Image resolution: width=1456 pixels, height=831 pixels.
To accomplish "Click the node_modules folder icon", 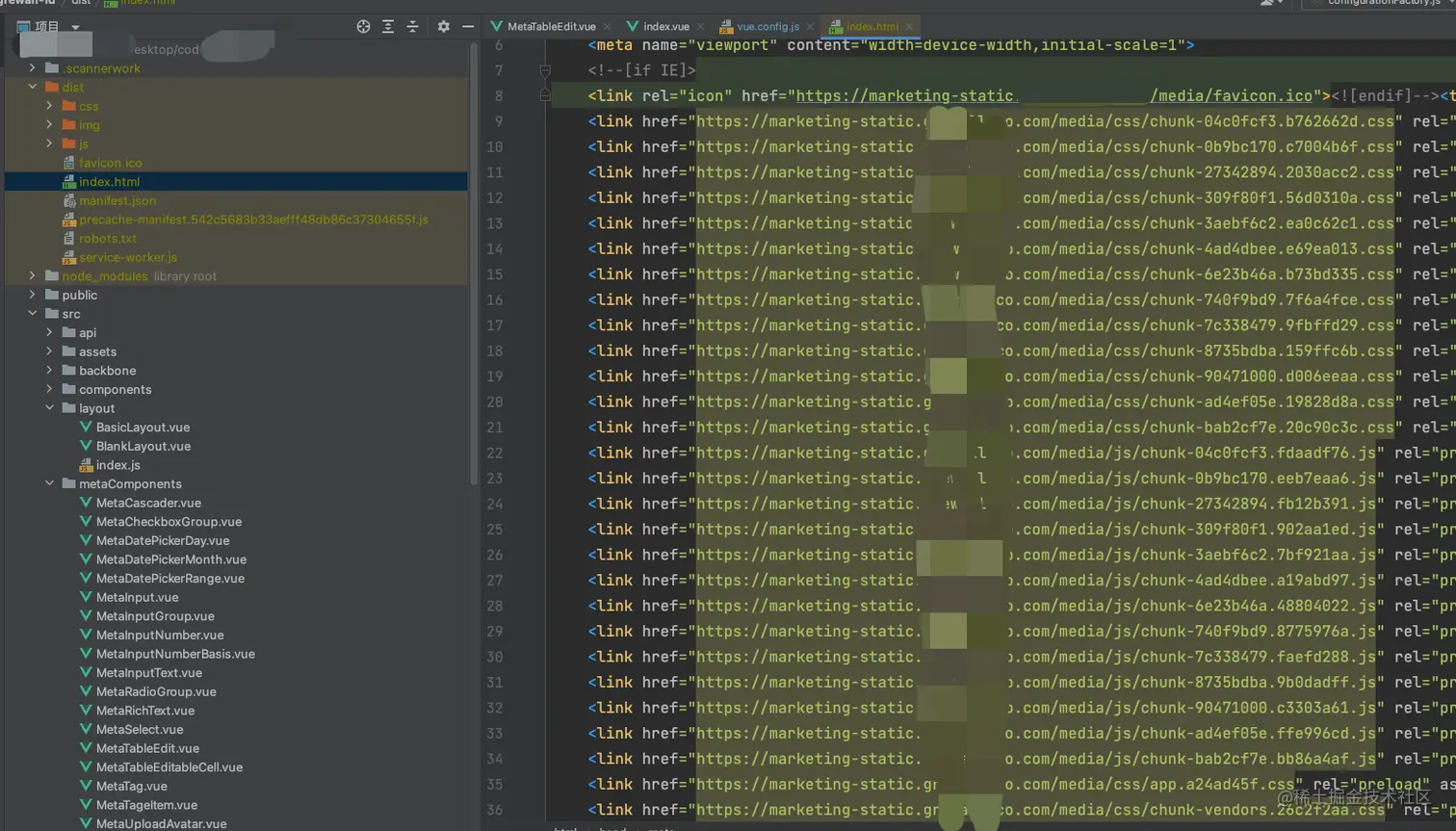I will click(52, 275).
